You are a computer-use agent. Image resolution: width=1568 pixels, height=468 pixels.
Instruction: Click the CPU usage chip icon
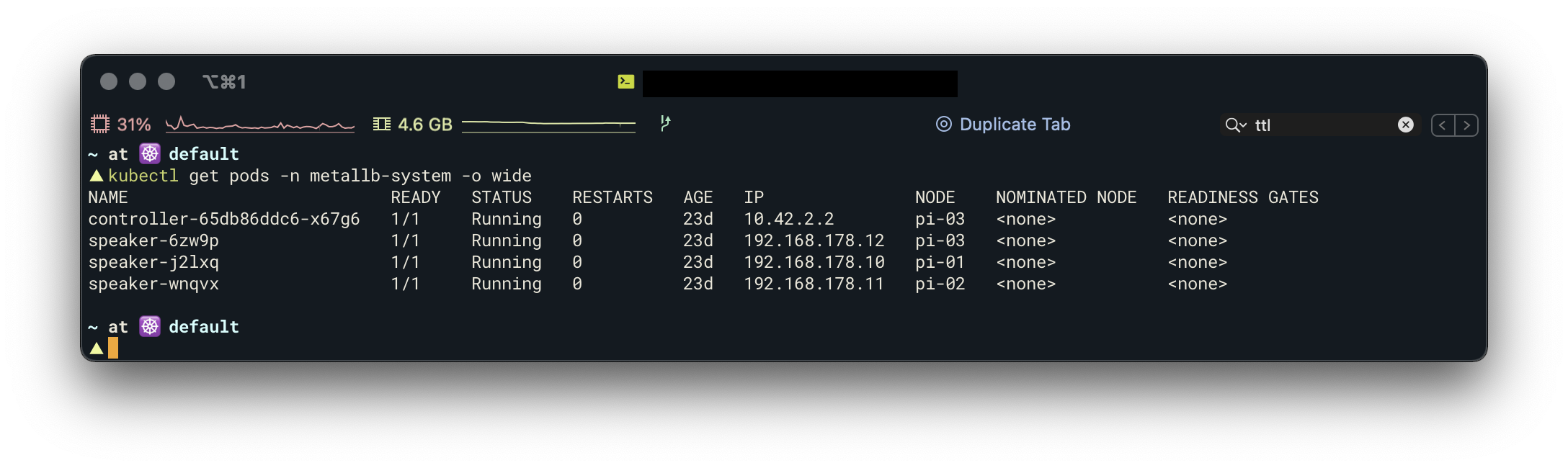pyautogui.click(x=99, y=125)
